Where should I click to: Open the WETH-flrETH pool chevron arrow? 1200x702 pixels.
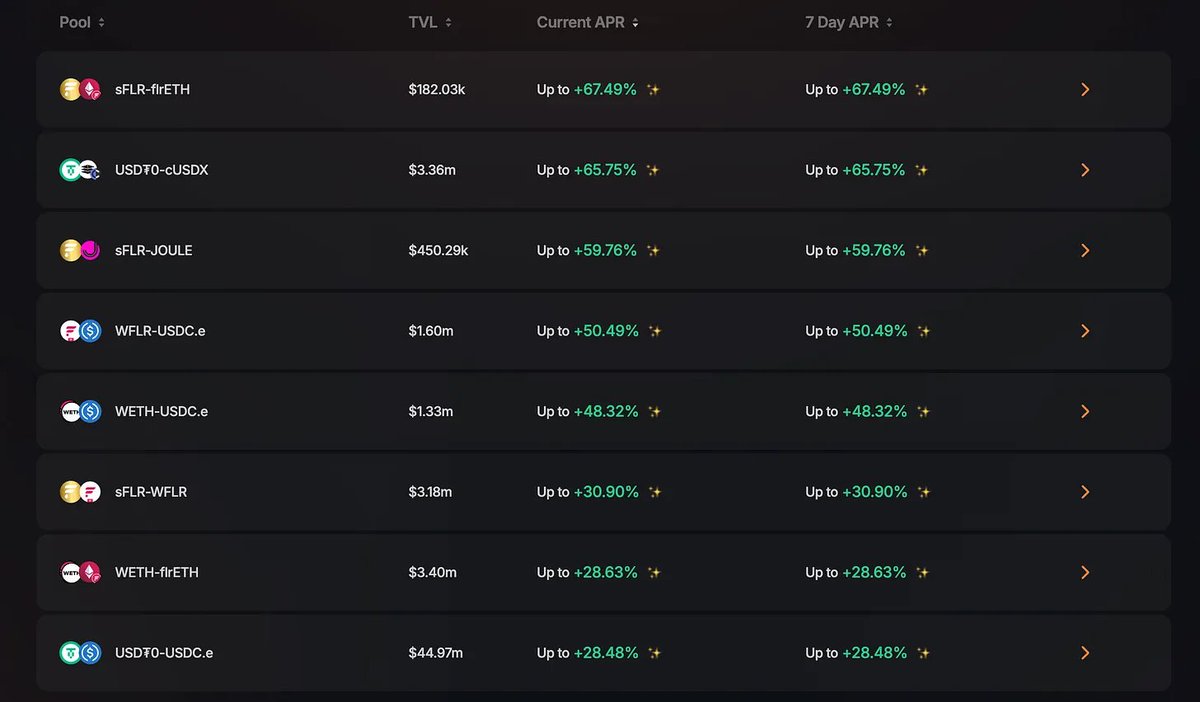coord(1085,572)
